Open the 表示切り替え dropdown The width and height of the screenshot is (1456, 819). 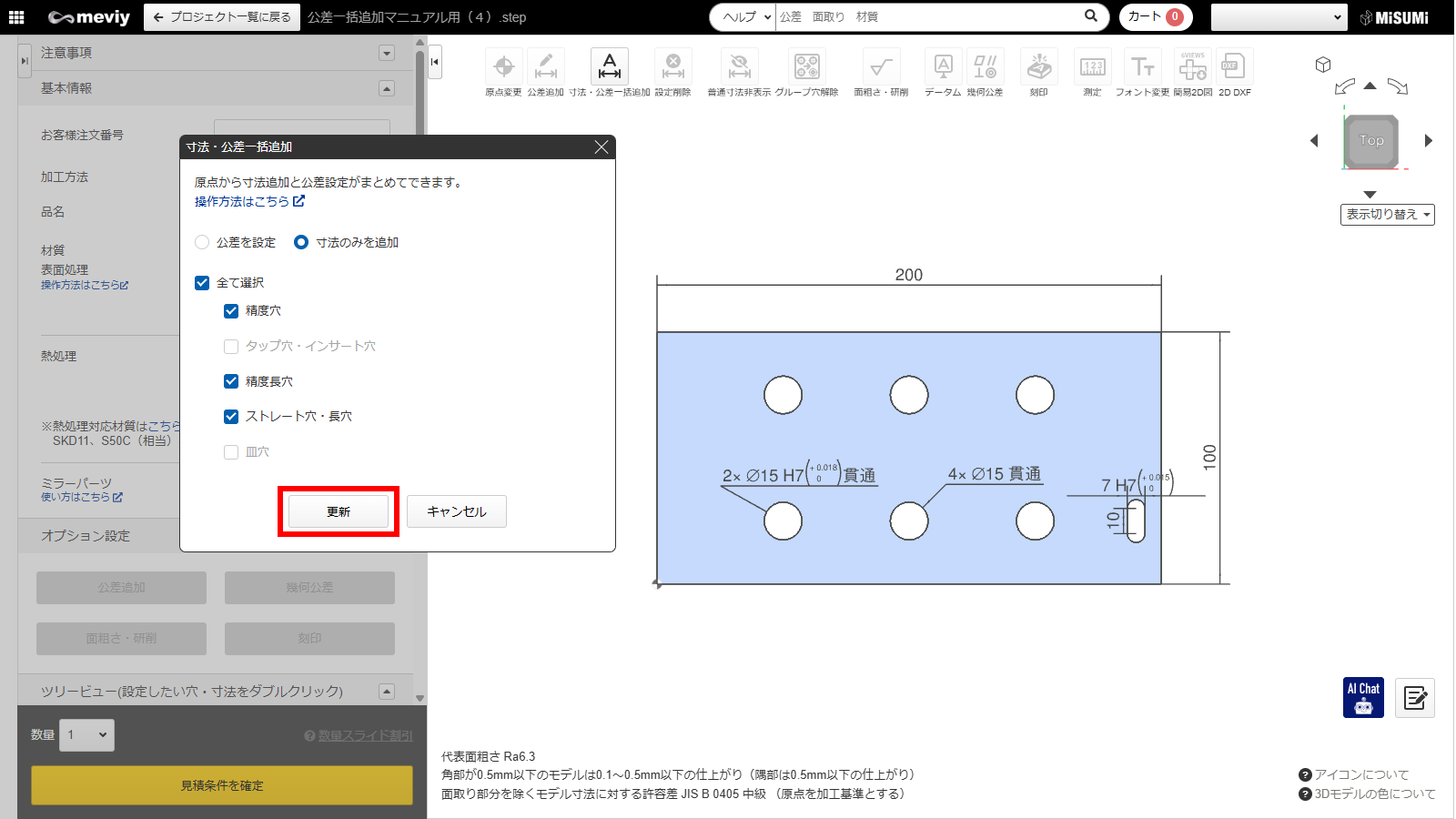pos(1387,215)
